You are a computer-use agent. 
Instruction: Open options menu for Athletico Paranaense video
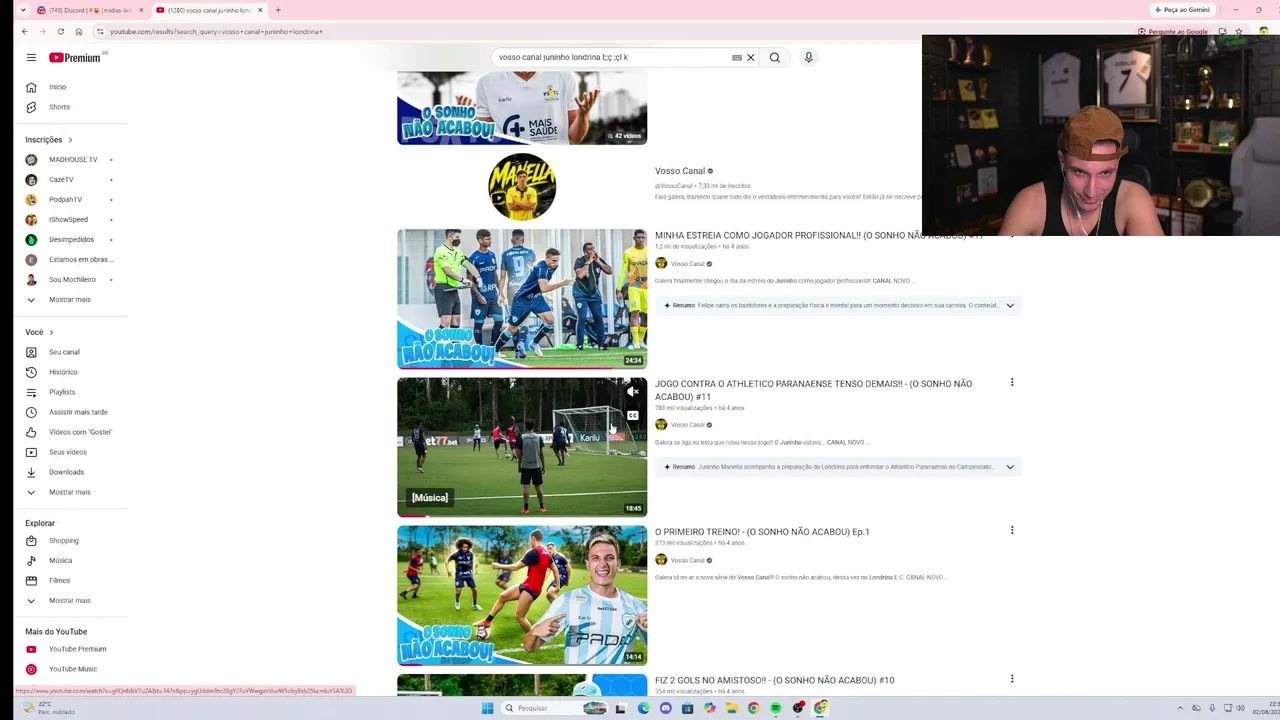(x=1012, y=382)
